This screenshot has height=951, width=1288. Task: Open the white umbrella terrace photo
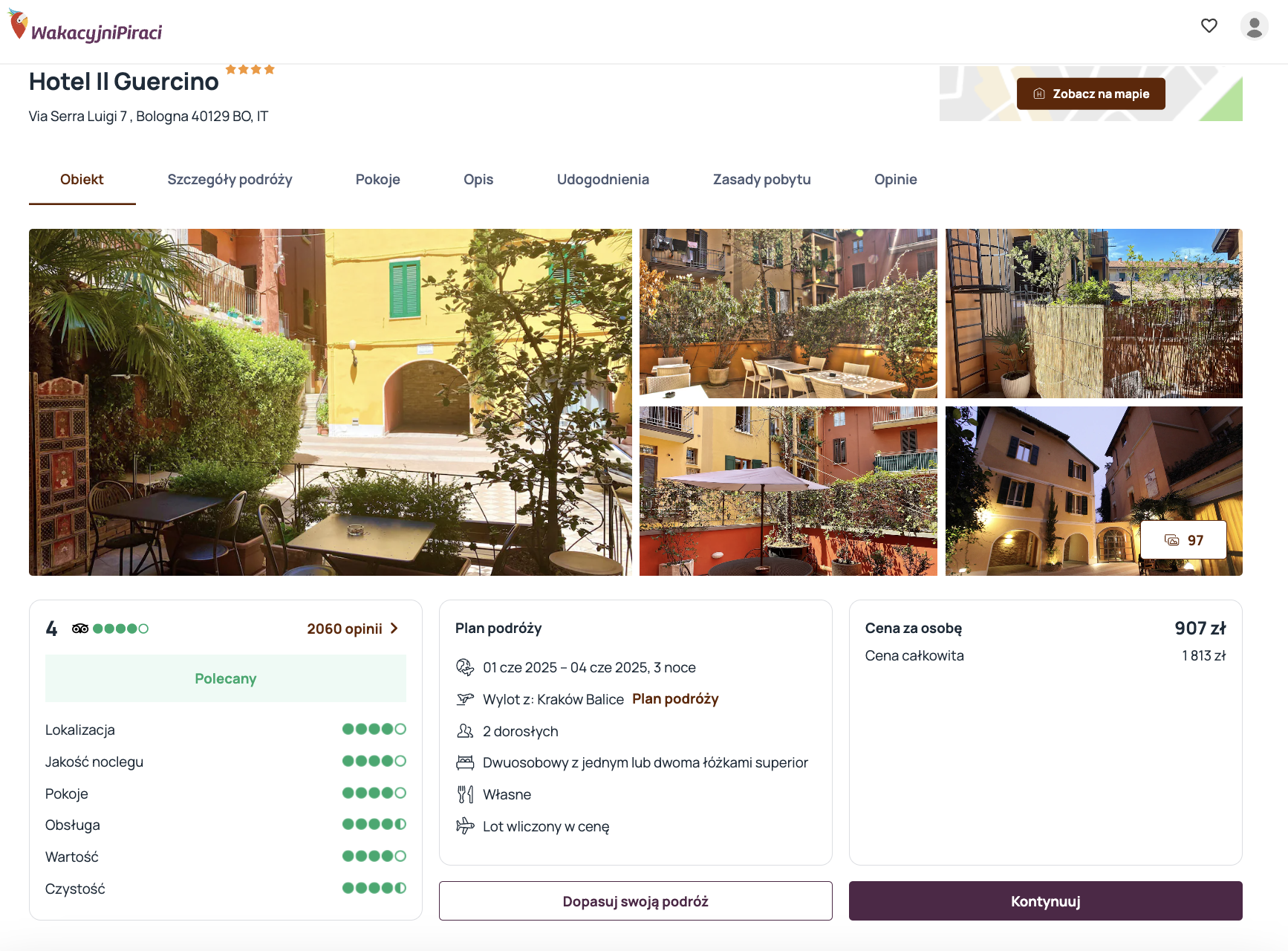click(788, 491)
